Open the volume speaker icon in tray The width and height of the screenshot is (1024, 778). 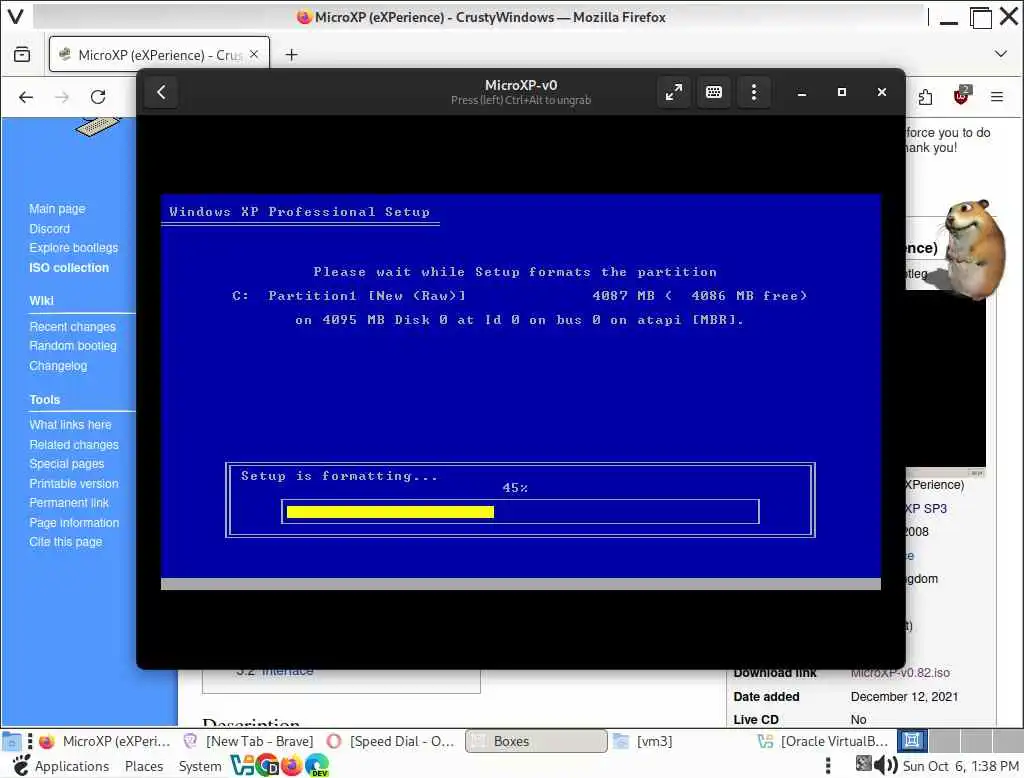coord(886,764)
